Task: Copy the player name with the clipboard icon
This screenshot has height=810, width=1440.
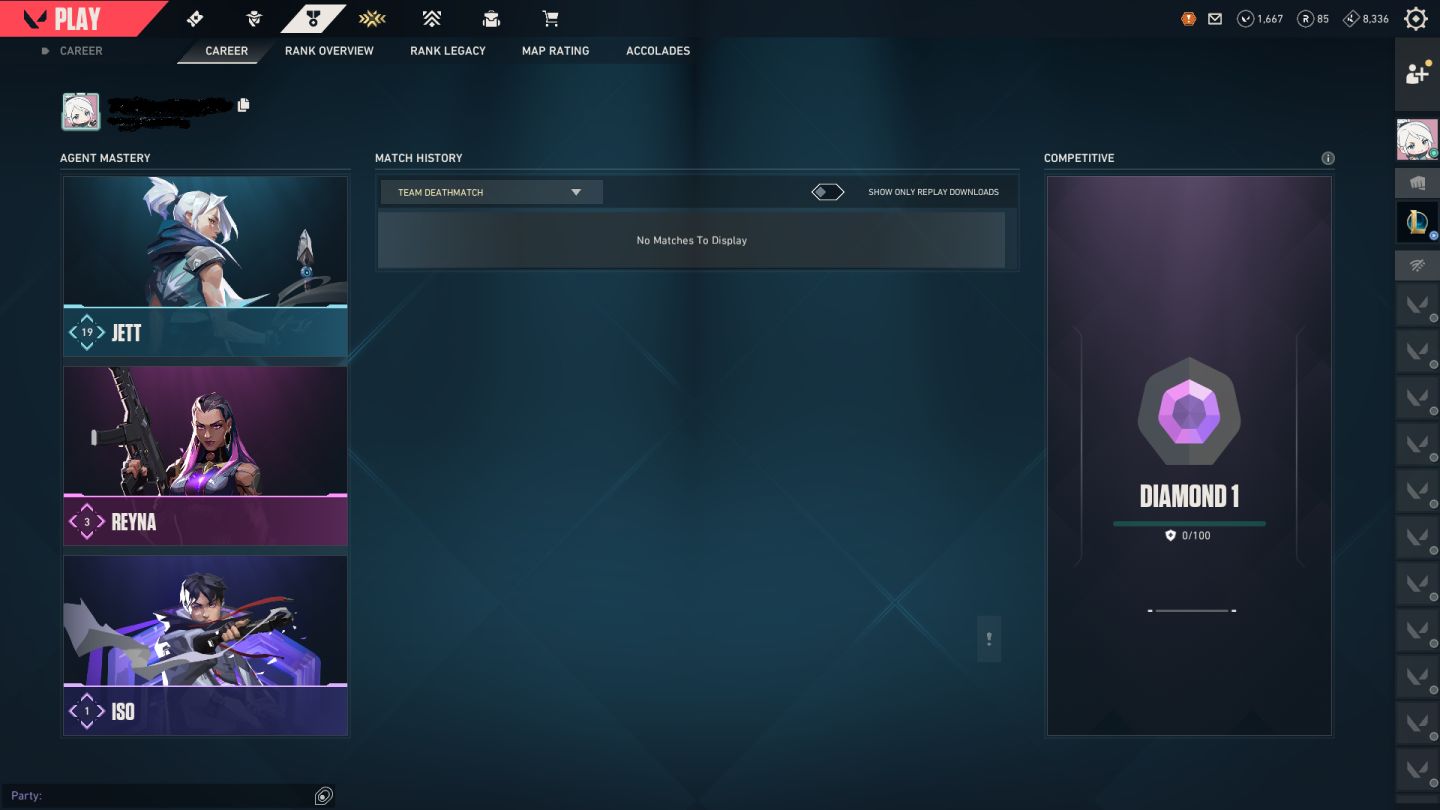Action: pos(244,104)
